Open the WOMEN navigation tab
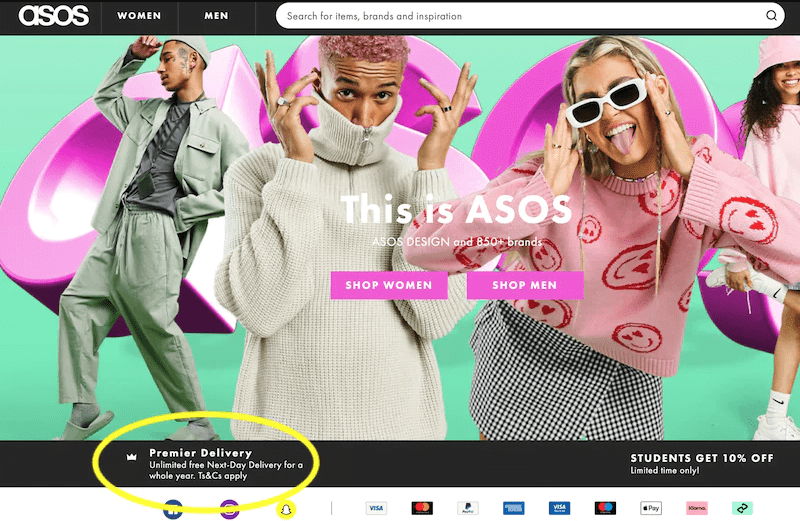The width and height of the screenshot is (800, 521). (x=139, y=16)
